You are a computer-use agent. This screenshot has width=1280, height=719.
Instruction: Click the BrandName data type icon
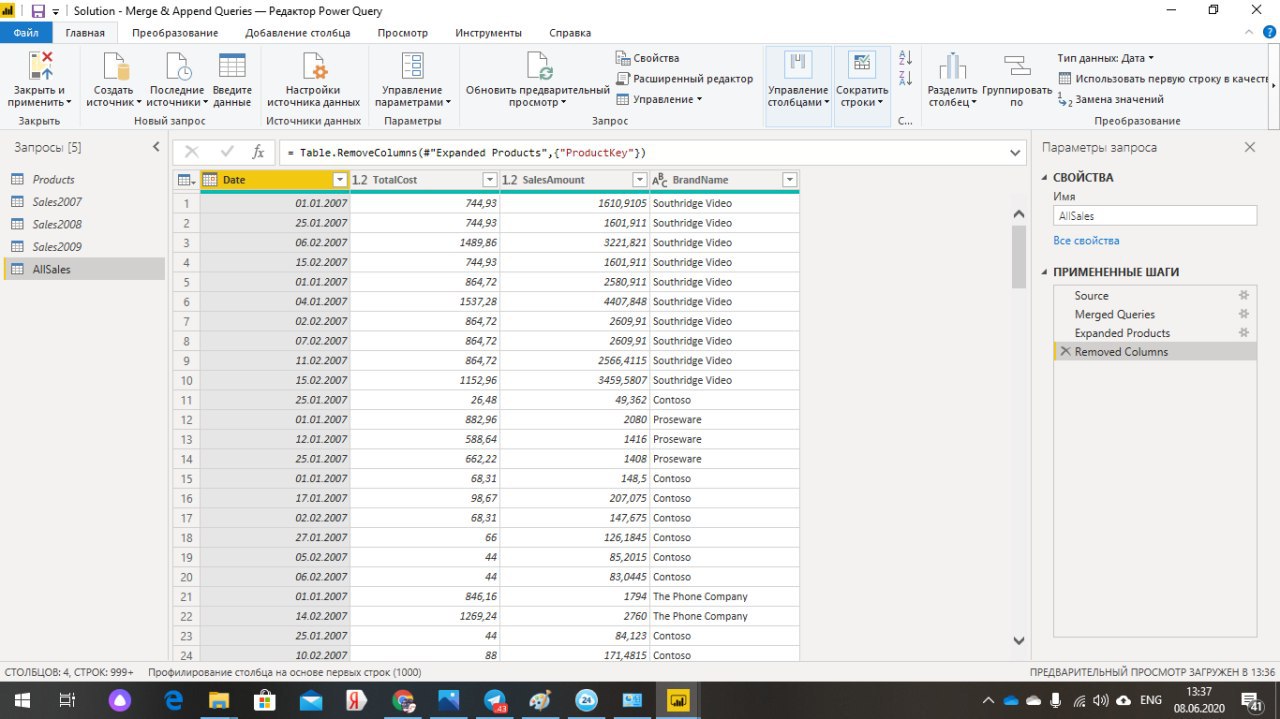pos(659,180)
